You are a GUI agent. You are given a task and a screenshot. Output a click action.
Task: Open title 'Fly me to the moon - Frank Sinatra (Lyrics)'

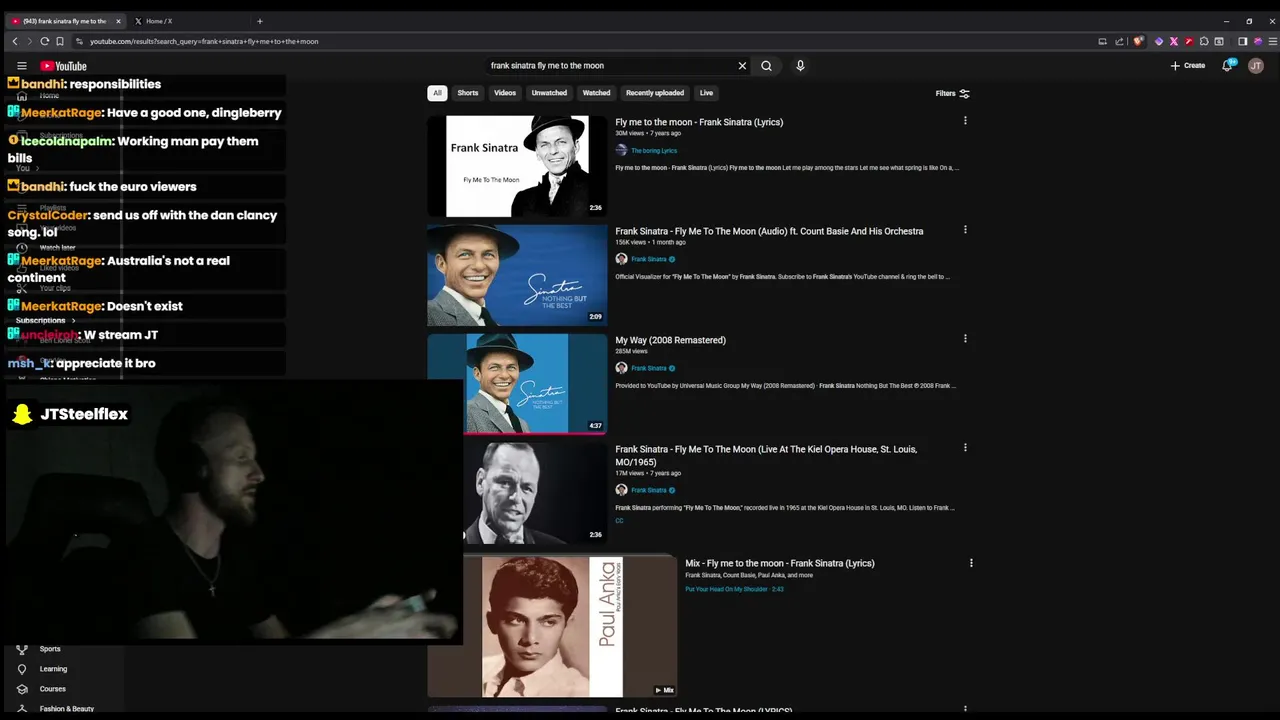pos(699,122)
